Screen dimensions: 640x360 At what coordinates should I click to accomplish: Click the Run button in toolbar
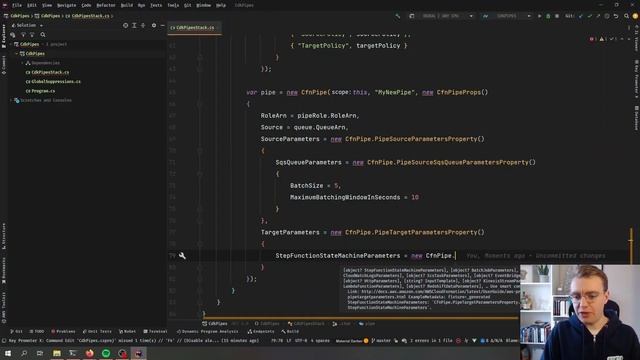coord(540,16)
